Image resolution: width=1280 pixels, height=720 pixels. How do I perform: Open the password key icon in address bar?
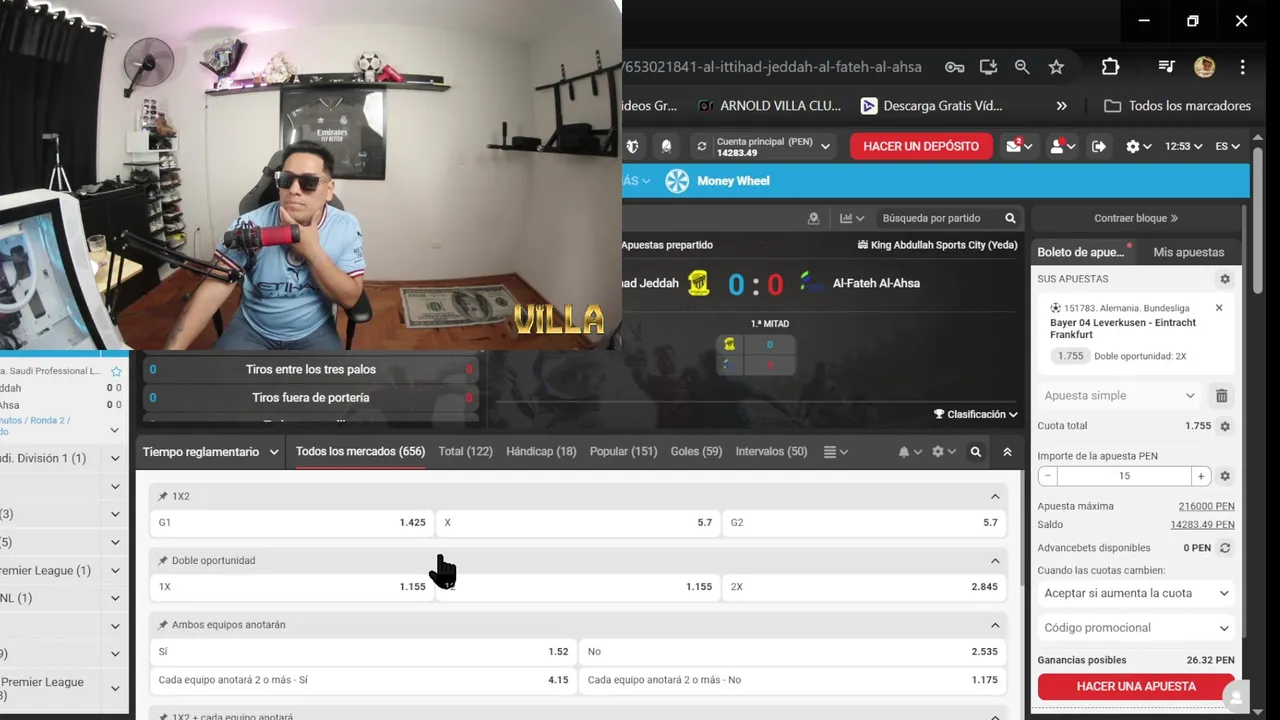(x=954, y=67)
